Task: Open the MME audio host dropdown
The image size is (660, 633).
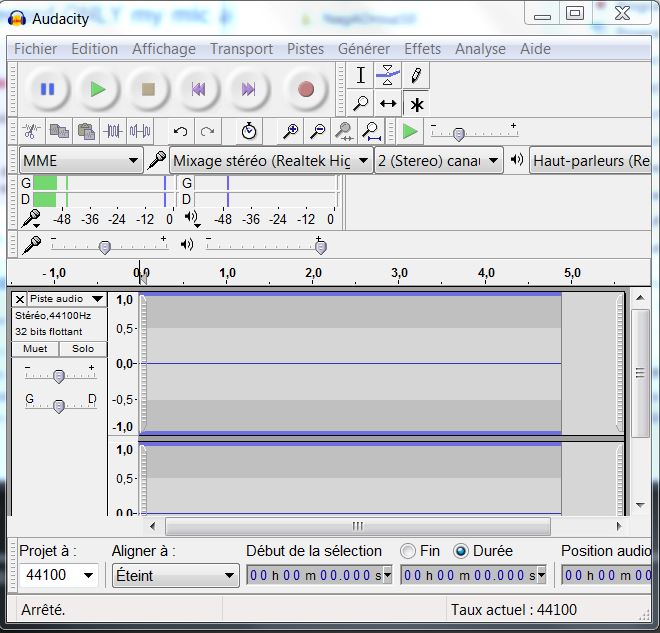Action: pyautogui.click(x=81, y=160)
